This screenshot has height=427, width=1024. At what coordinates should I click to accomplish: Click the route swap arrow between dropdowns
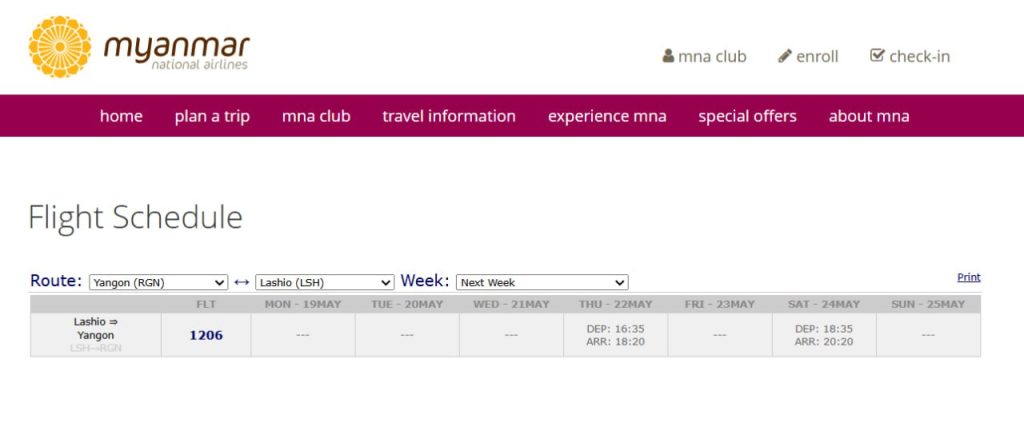(x=242, y=282)
